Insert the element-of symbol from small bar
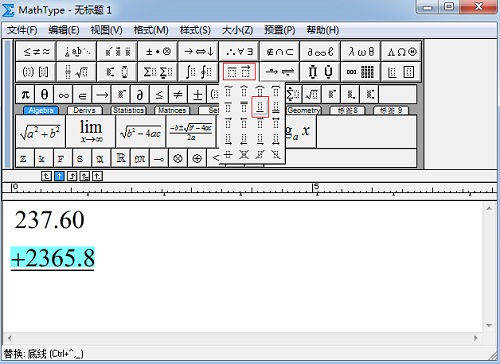 [x=82, y=95]
